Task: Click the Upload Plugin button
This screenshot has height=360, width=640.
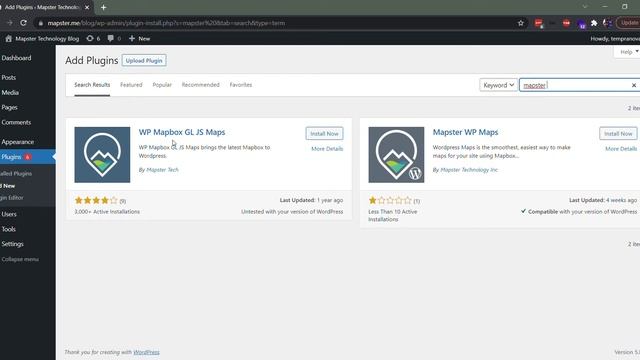Action: tap(144, 60)
